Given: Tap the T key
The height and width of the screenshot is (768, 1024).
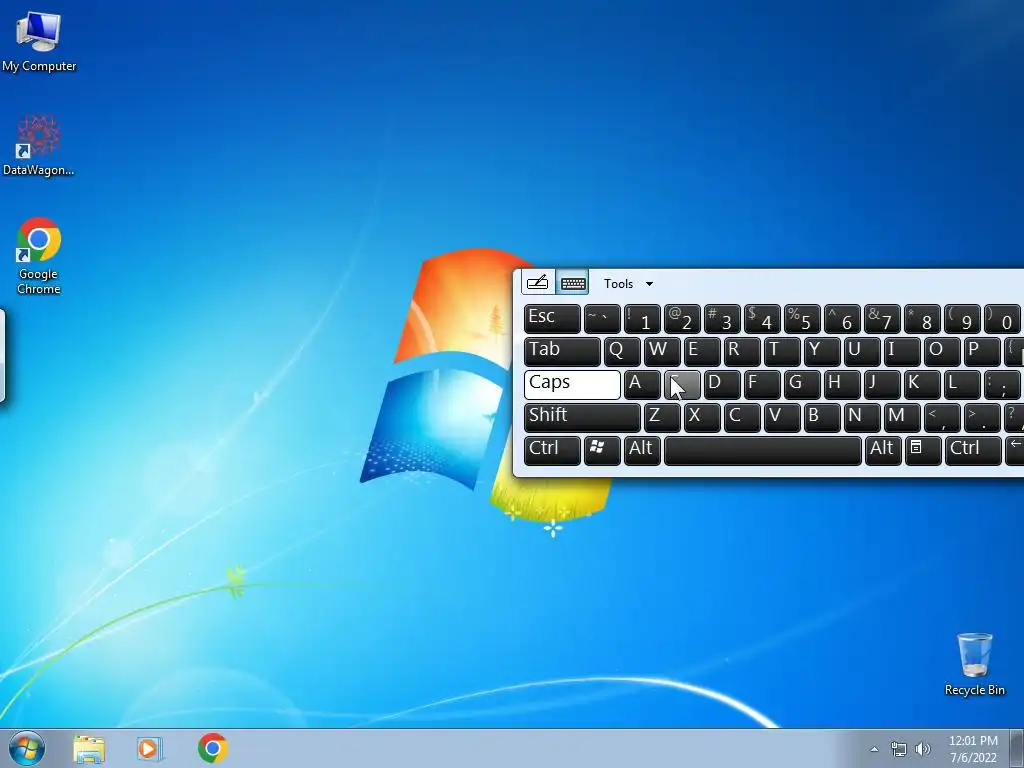Looking at the screenshot, I should 782,351.
